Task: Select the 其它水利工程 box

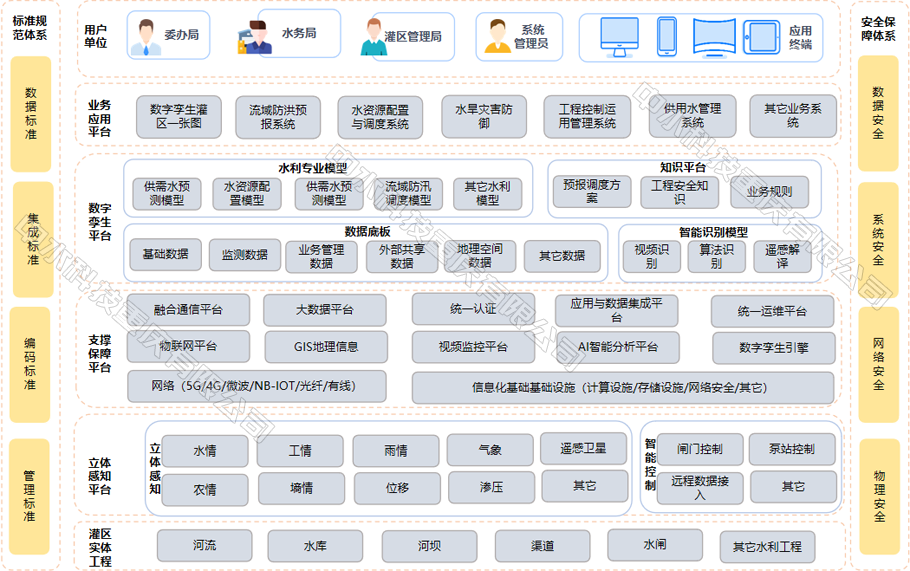Action: point(767,547)
